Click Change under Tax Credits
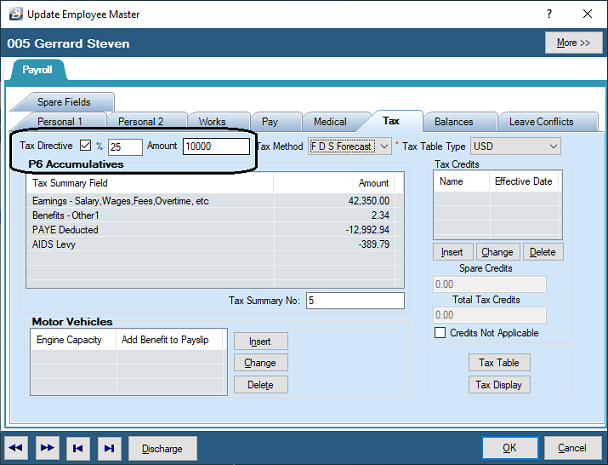The image size is (608, 465). (497, 252)
